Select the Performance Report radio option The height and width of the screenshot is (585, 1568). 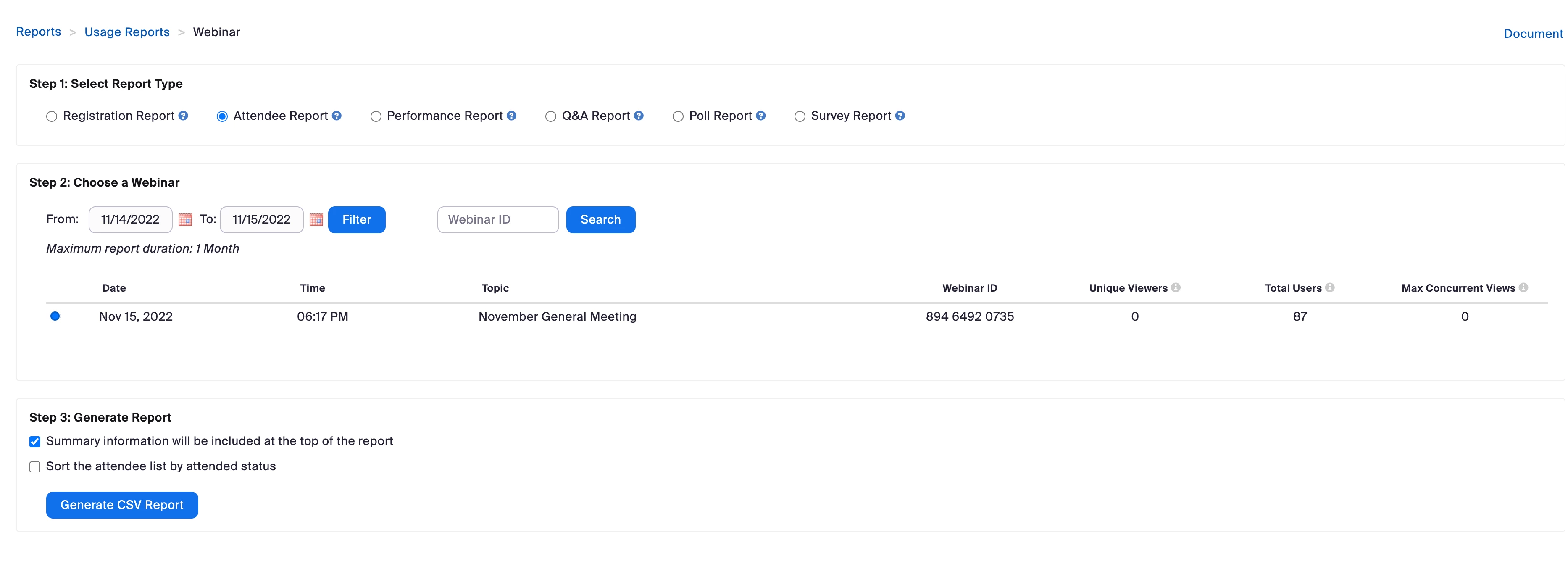point(376,116)
